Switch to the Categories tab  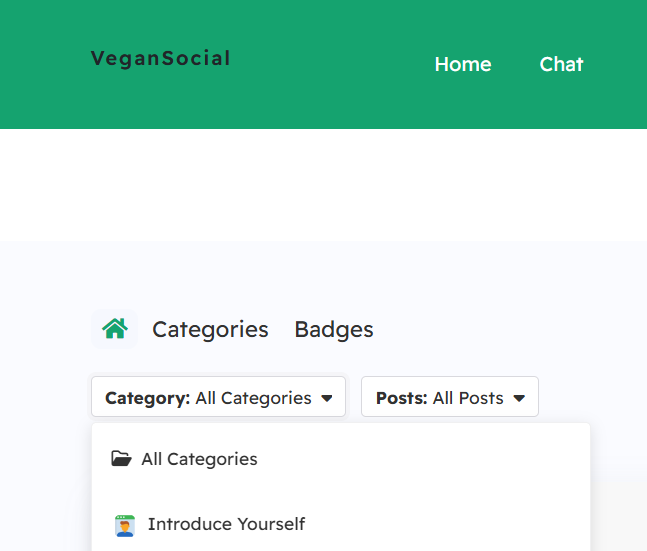(x=210, y=329)
